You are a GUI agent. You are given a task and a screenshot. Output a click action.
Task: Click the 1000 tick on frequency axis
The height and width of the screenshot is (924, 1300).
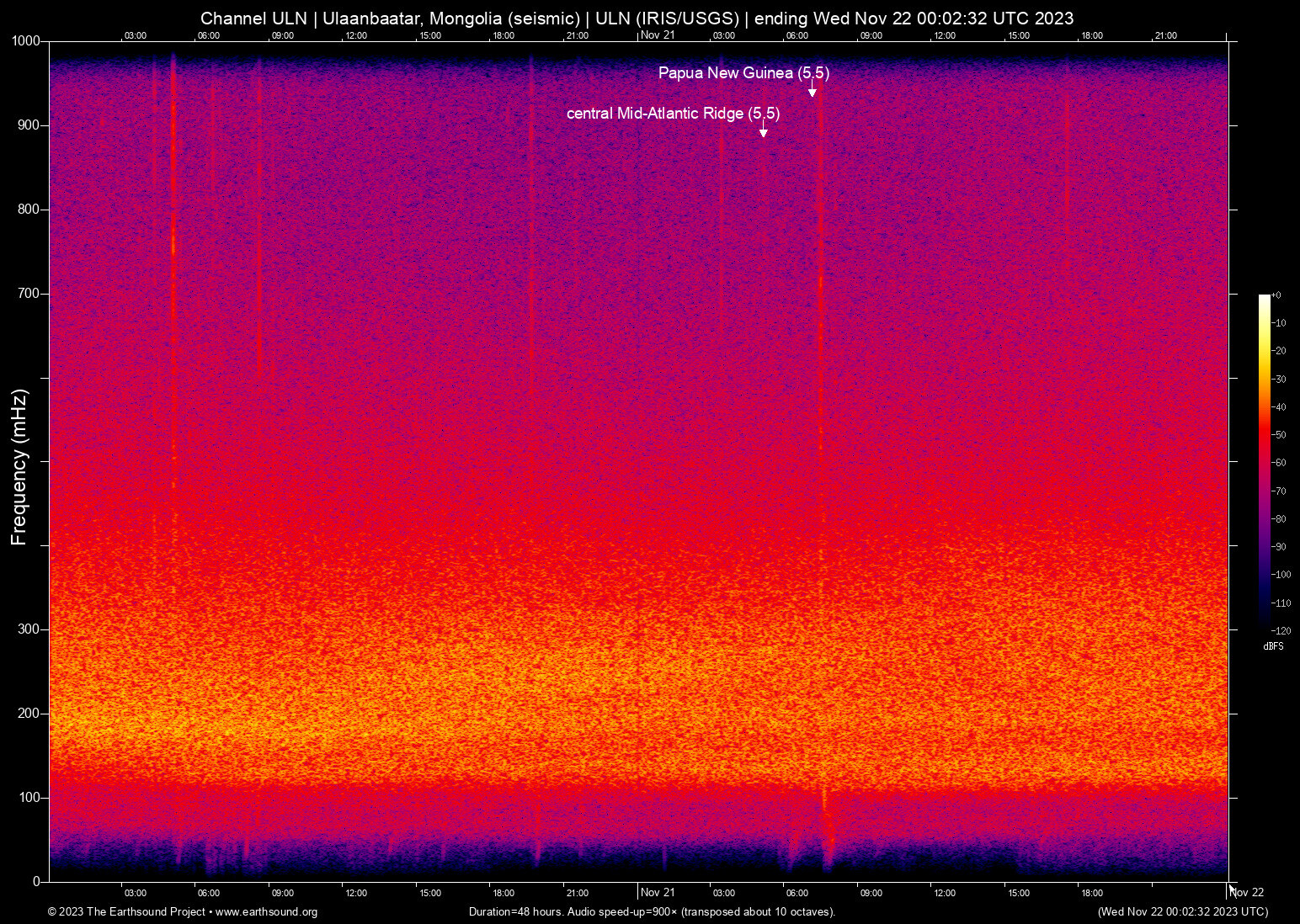[25, 41]
